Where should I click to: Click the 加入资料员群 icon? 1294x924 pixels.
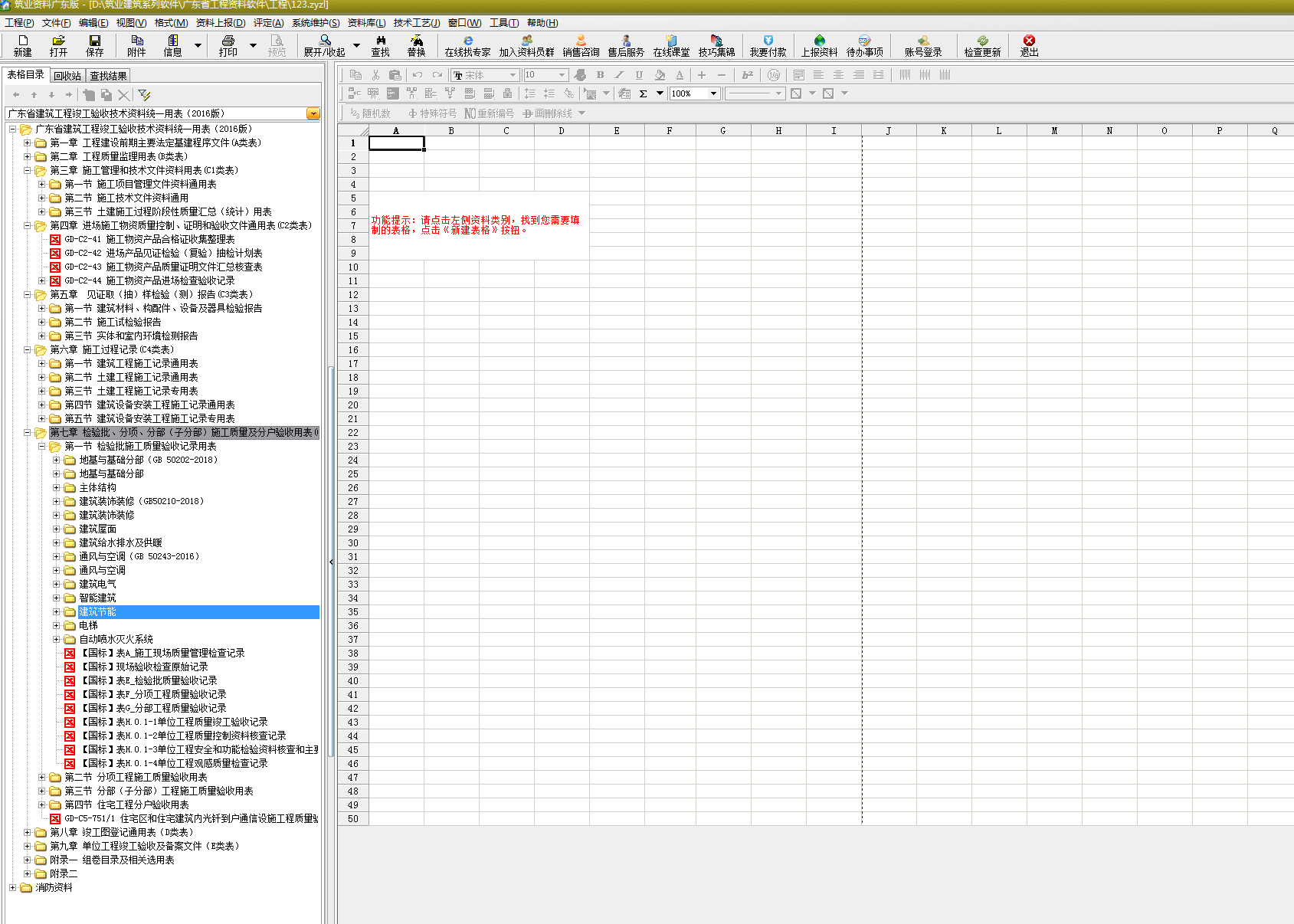coord(526,46)
